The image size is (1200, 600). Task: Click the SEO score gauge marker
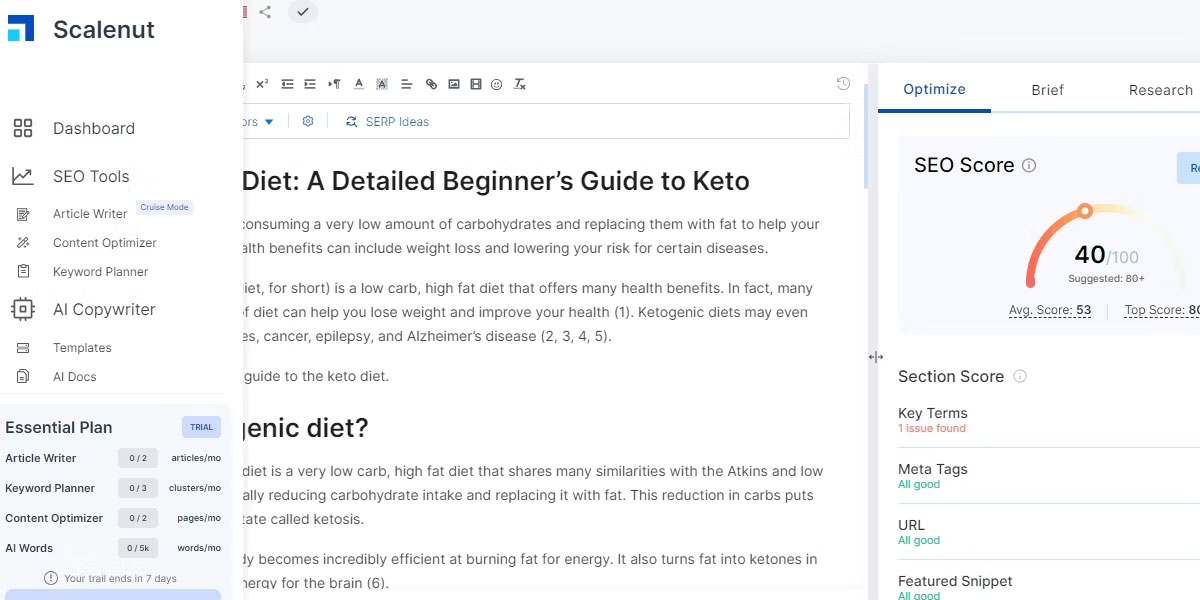1085,211
